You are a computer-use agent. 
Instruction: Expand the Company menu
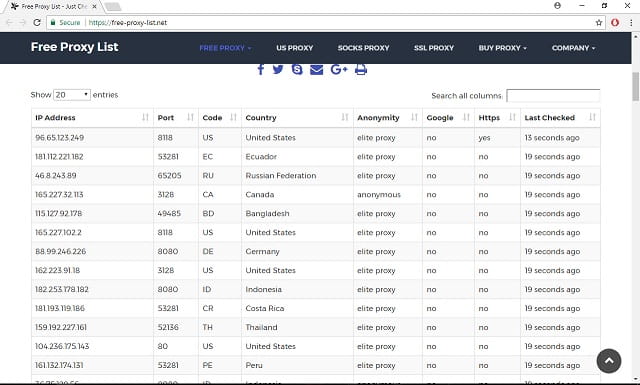click(573, 48)
